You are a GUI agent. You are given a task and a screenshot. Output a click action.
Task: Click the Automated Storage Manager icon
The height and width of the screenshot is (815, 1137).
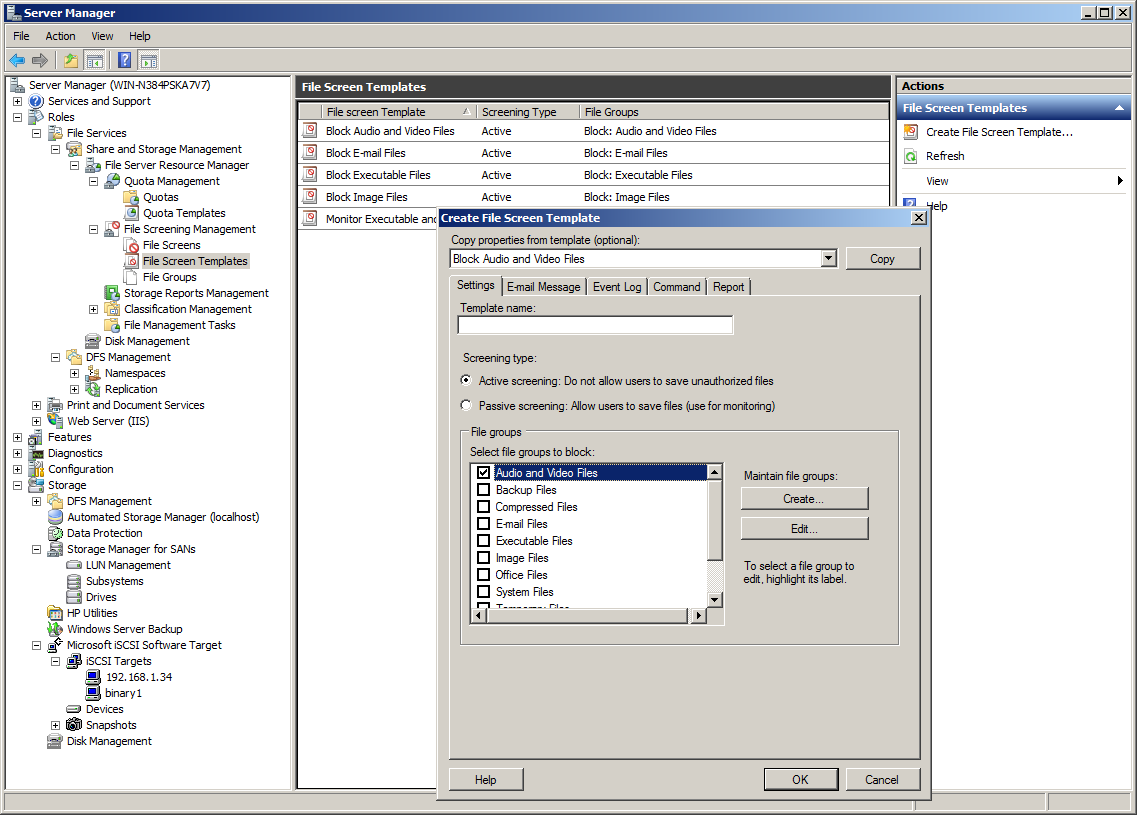tap(55, 517)
